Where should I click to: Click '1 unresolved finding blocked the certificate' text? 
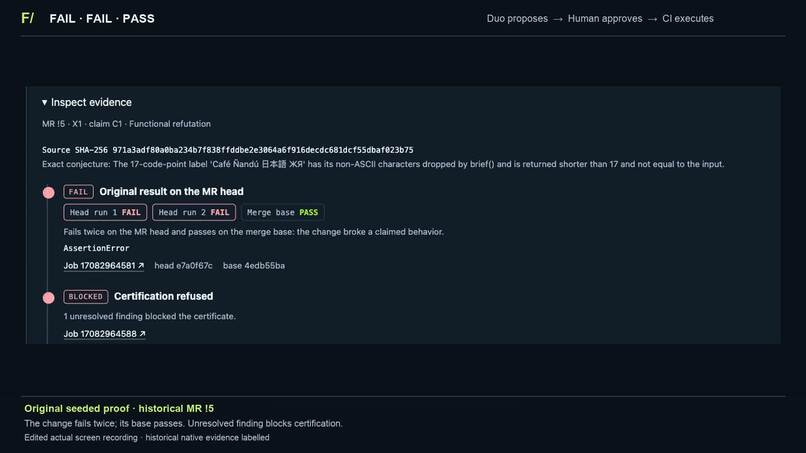(x=150, y=317)
